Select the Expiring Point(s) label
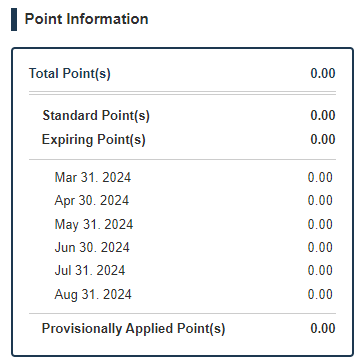Screen dimensions: 364x363 (94, 140)
